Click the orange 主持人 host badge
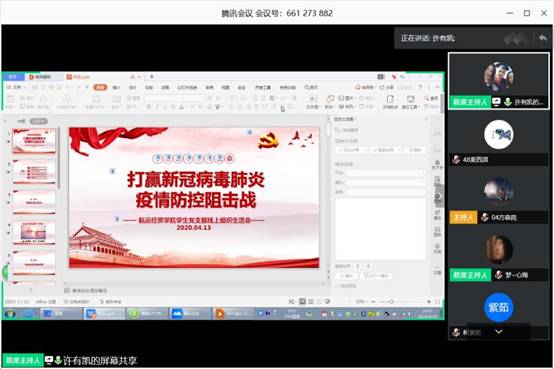554x369 pixels. point(463,217)
